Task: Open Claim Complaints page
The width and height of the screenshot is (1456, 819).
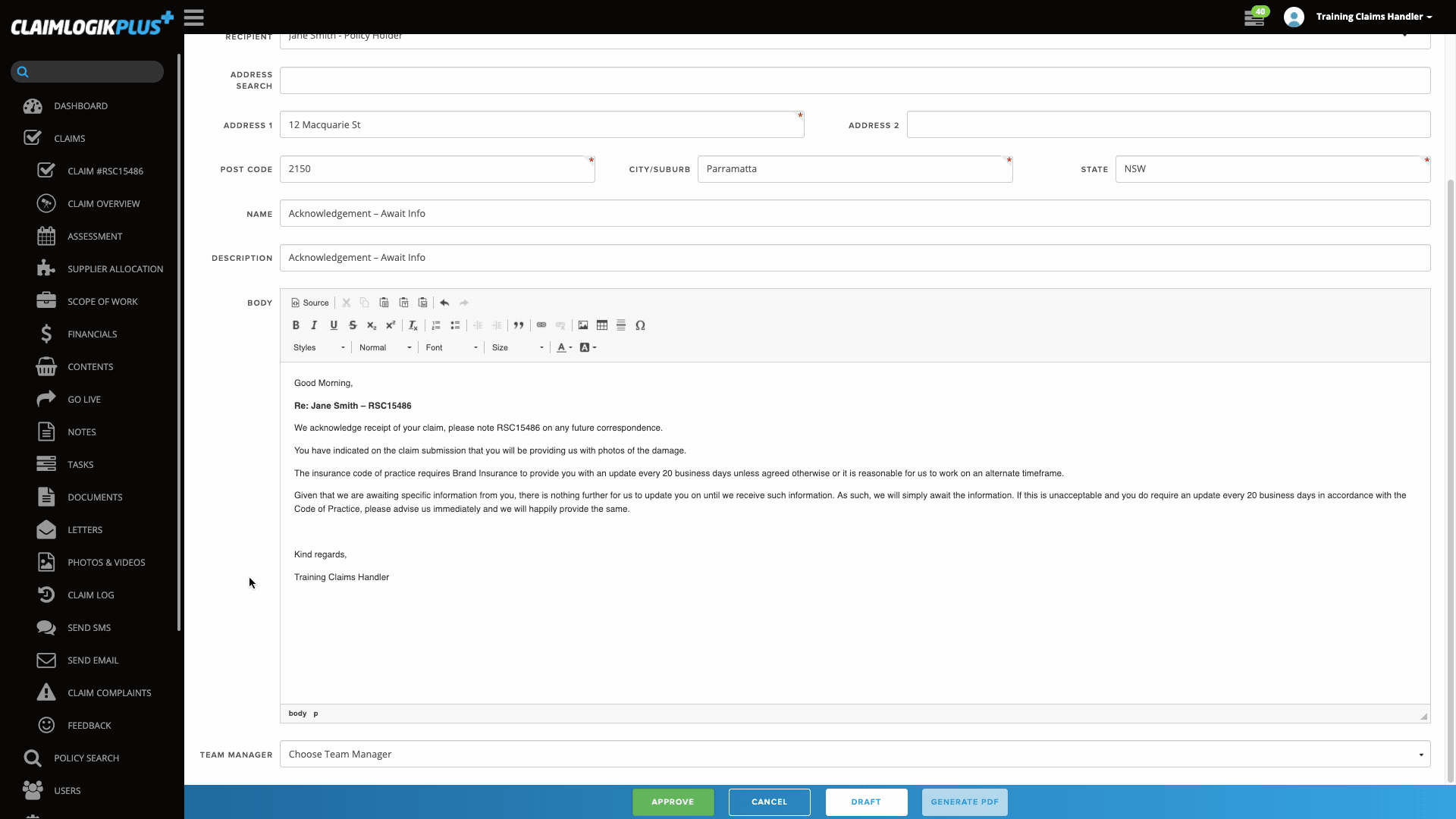Action: [x=109, y=693]
